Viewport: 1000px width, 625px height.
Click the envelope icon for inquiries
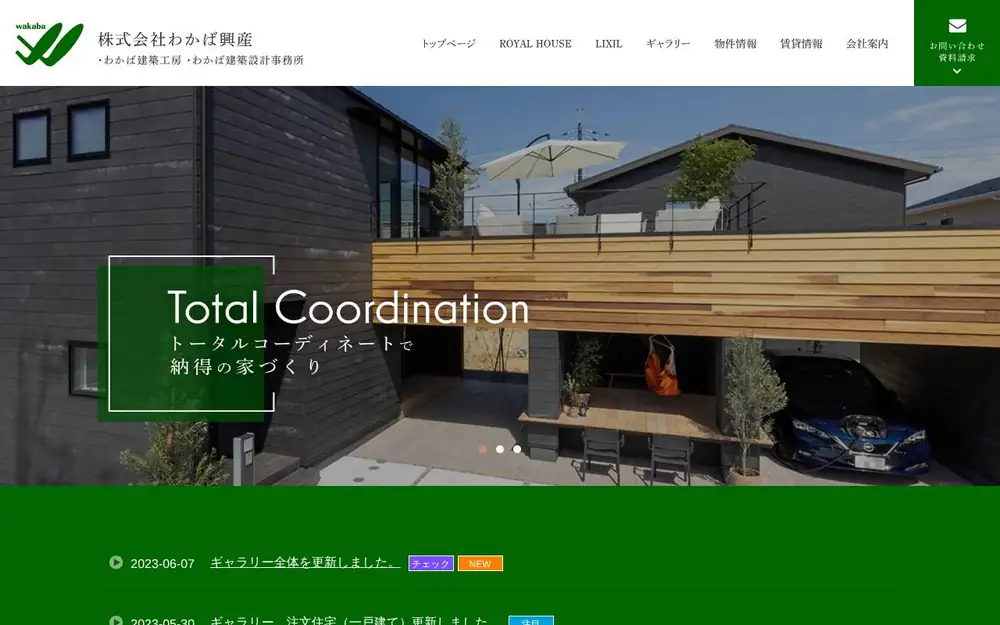click(957, 26)
